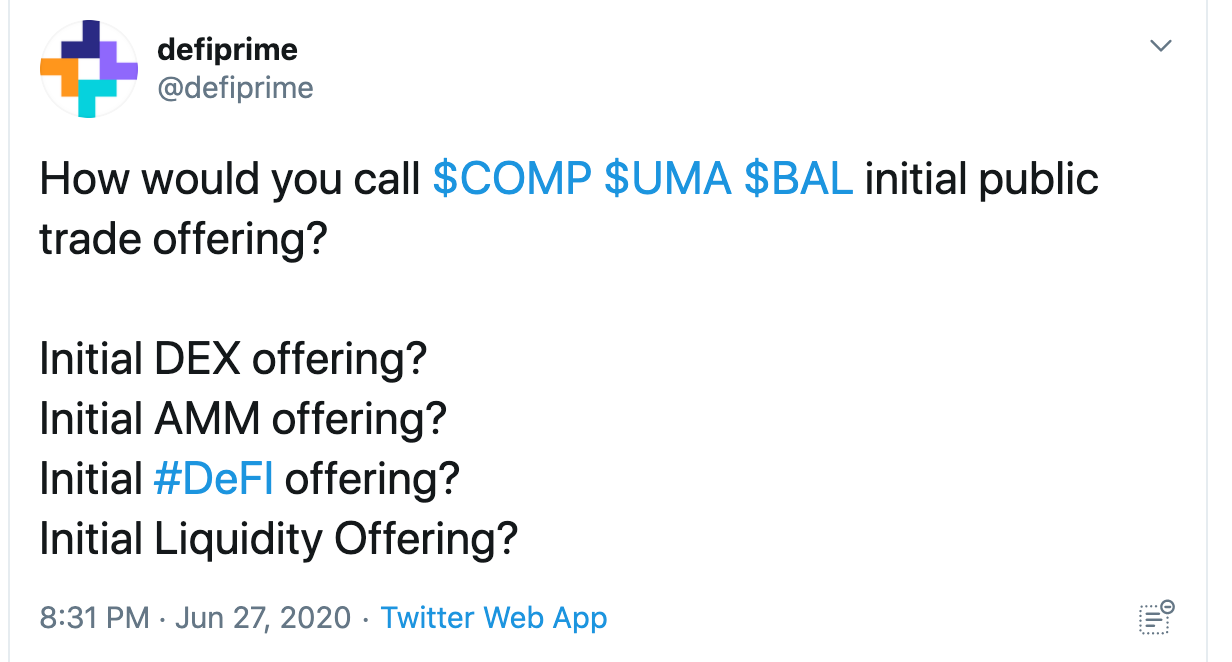Image resolution: width=1232 pixels, height=662 pixels.
Task: Click the "Initial DEX offering?" line
Action: pos(233,359)
